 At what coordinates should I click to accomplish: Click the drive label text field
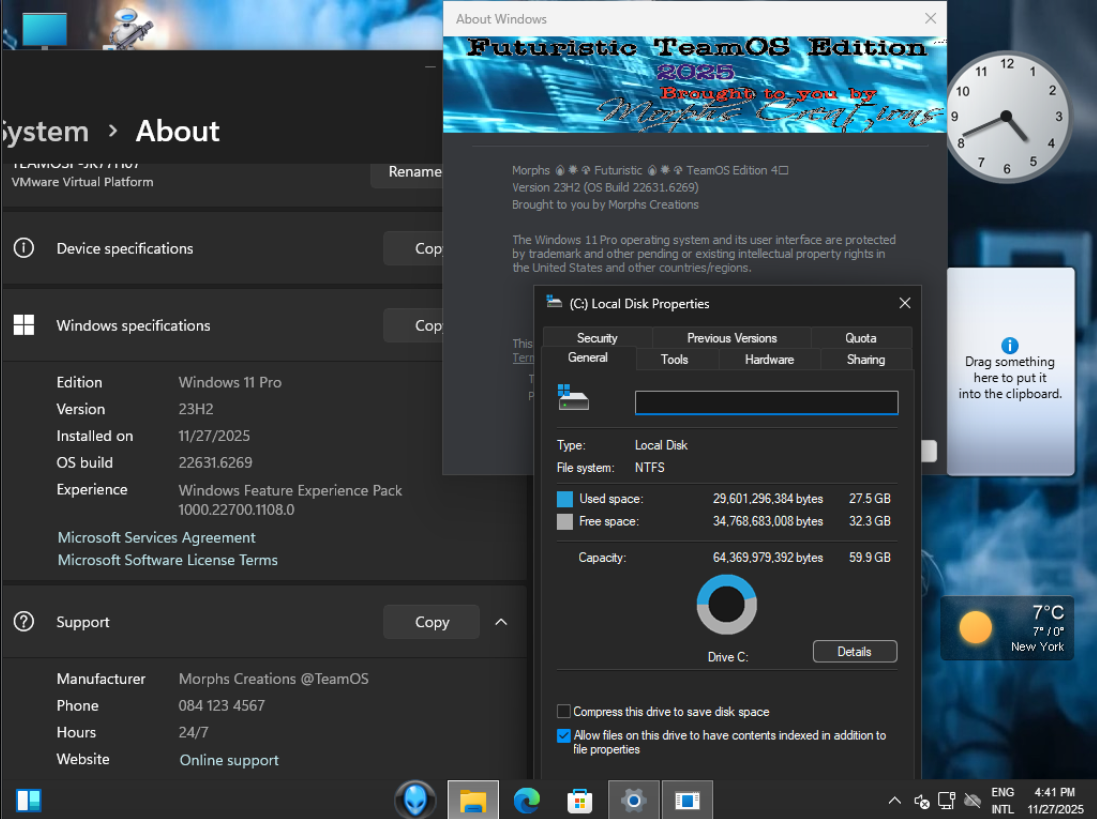pos(766,403)
